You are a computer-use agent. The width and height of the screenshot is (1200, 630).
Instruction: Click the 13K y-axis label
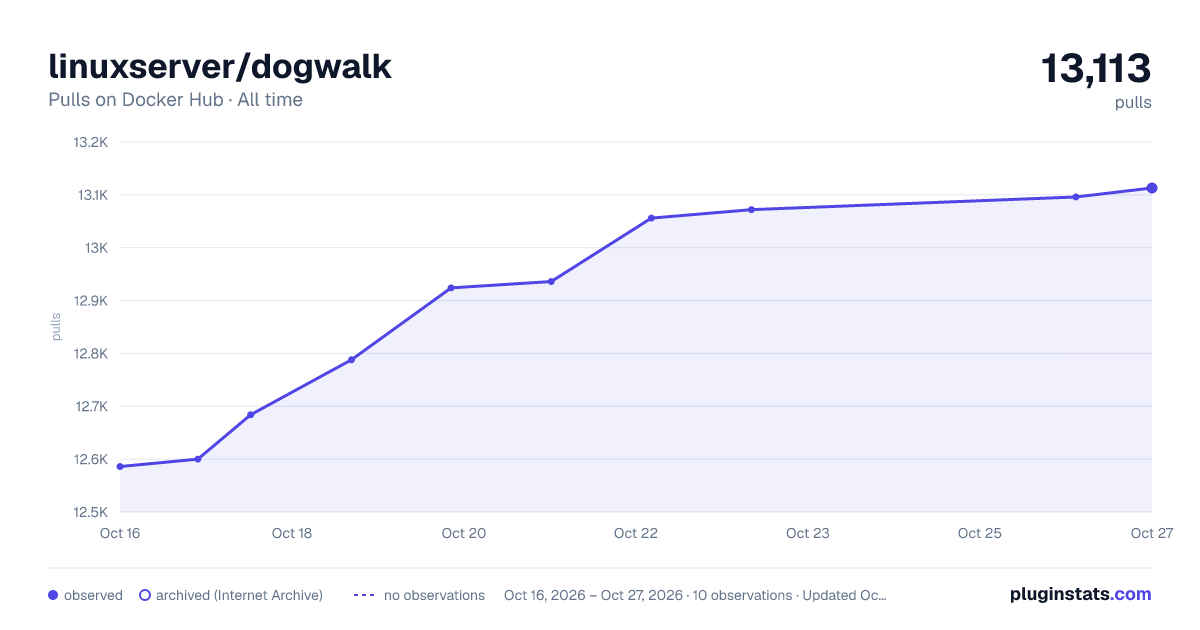(x=96, y=248)
